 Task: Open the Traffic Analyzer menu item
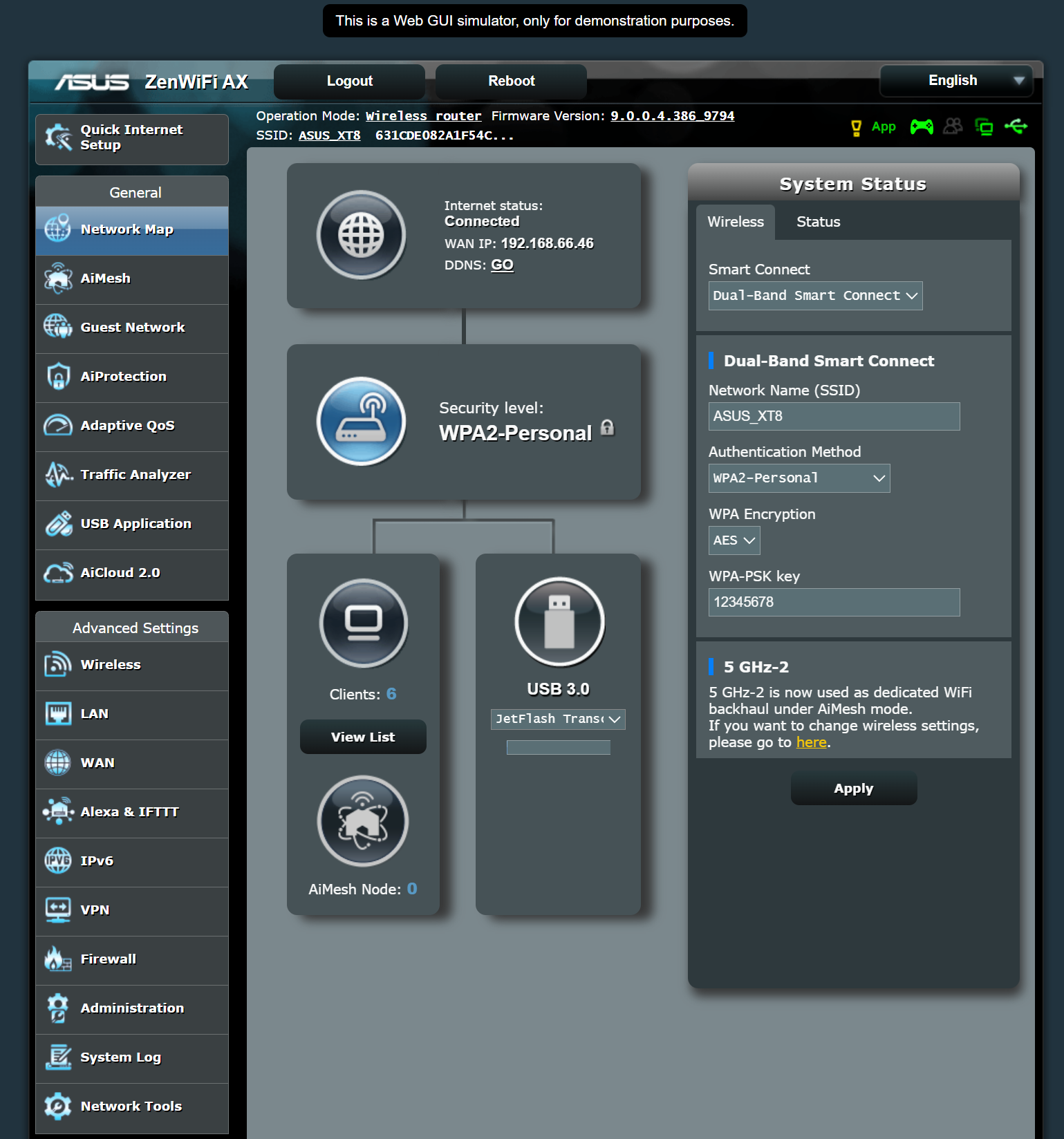(x=132, y=475)
